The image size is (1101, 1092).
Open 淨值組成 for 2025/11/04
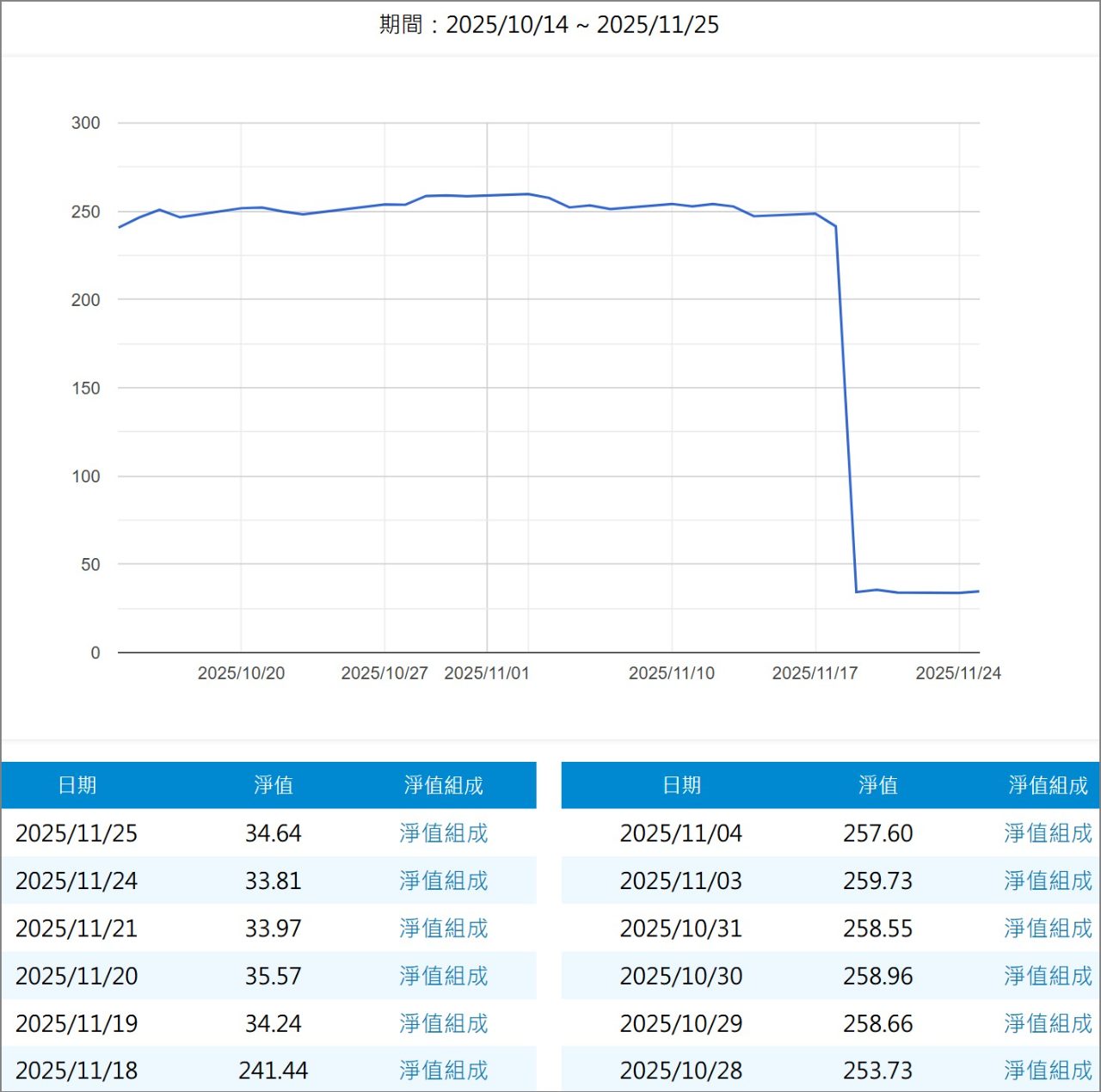point(1047,832)
